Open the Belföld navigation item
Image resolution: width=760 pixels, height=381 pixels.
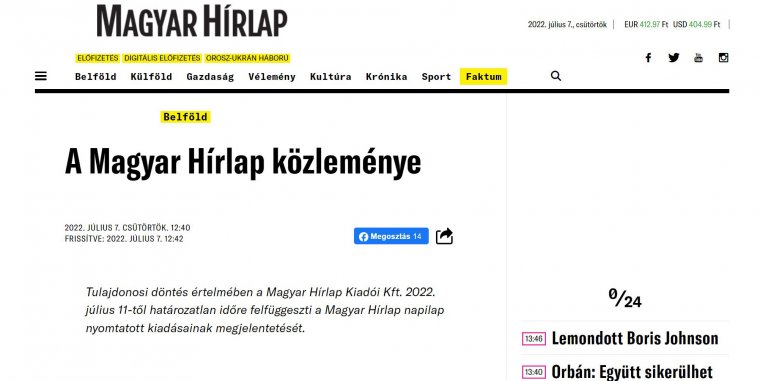point(95,77)
